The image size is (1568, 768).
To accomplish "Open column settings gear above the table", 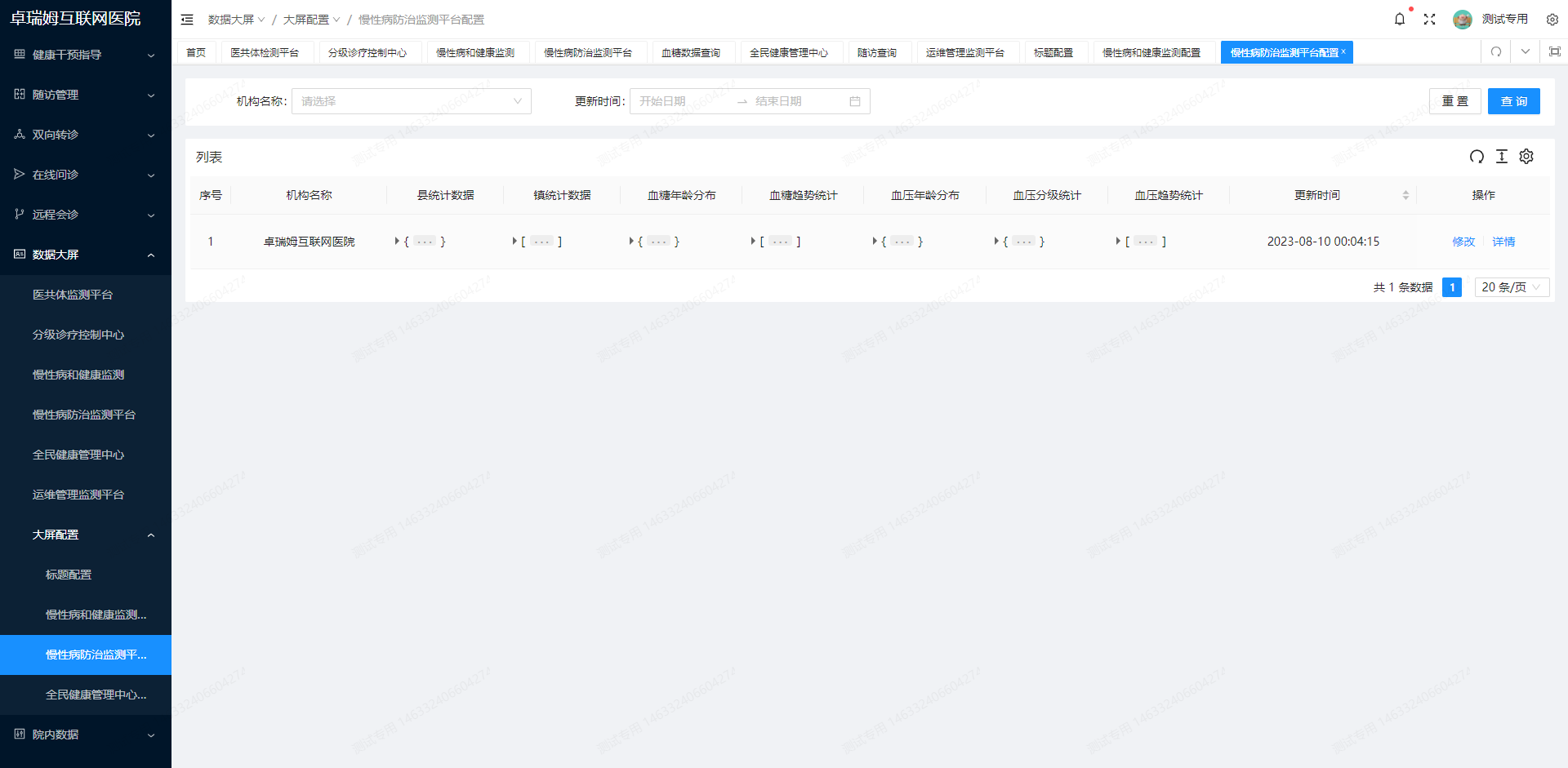I will tap(1526, 157).
